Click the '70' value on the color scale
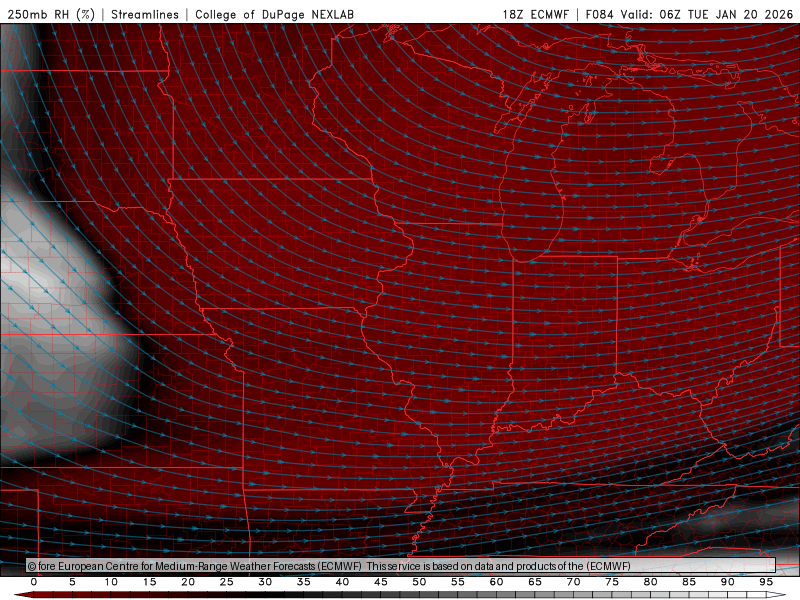Image resolution: width=800 pixels, height=600 pixels. [x=573, y=582]
